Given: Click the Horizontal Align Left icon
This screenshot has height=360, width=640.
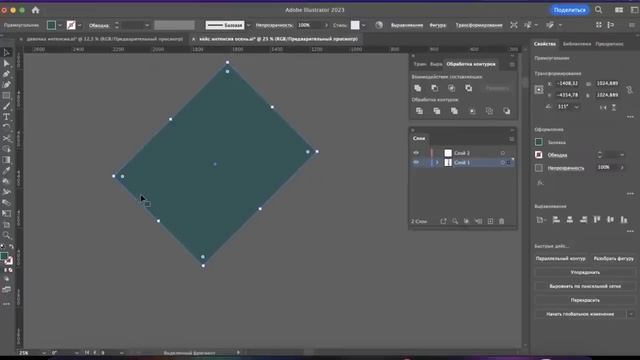Looking at the screenshot, I should coord(556,220).
